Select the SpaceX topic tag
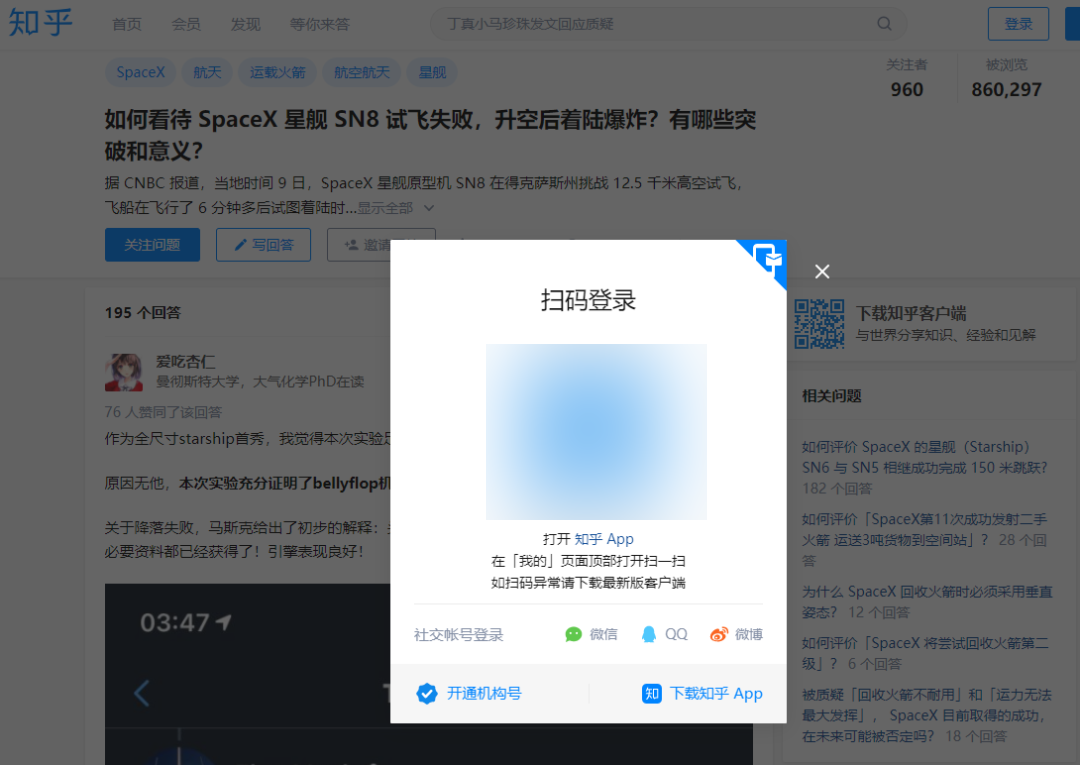This screenshot has width=1080, height=765. 141,72
